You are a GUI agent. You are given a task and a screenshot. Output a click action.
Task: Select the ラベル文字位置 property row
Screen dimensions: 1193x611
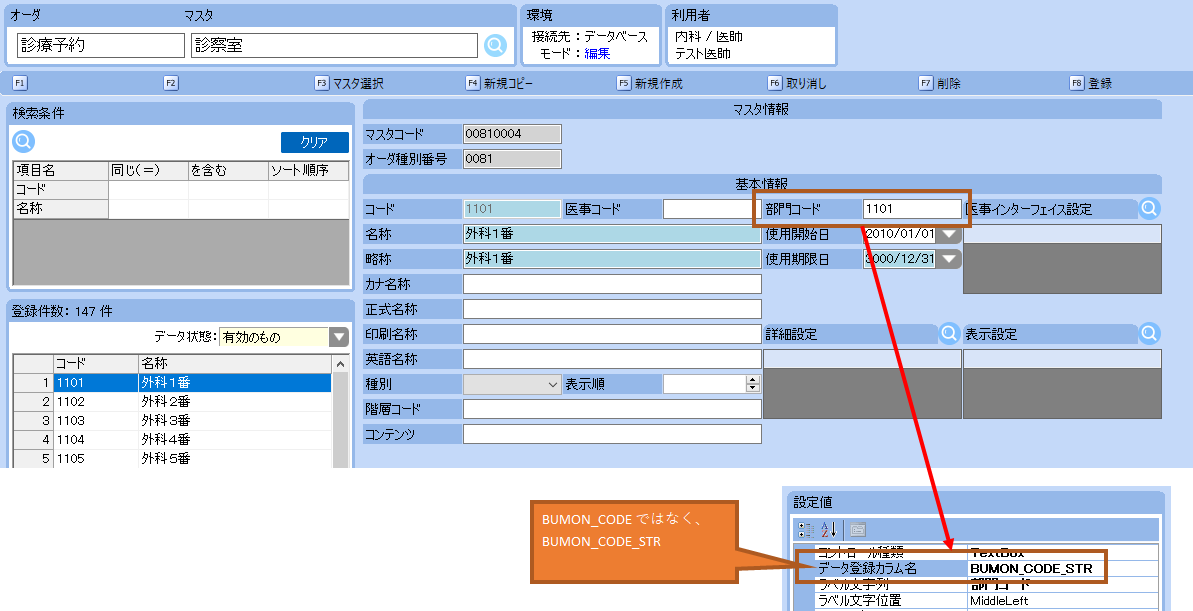point(987,600)
